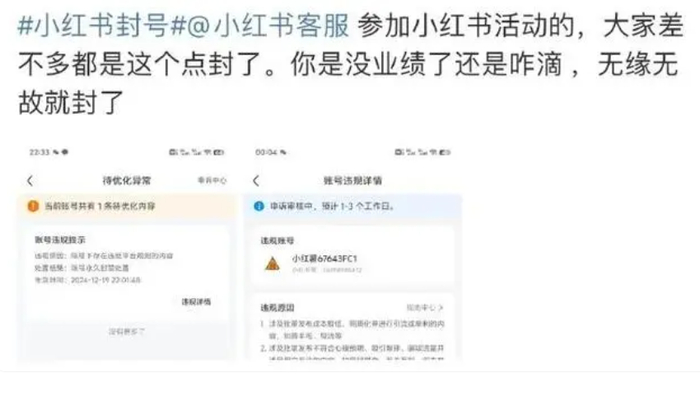Open the top-right link on the 待优化异常 header
700x401 pixels.
click(x=212, y=180)
